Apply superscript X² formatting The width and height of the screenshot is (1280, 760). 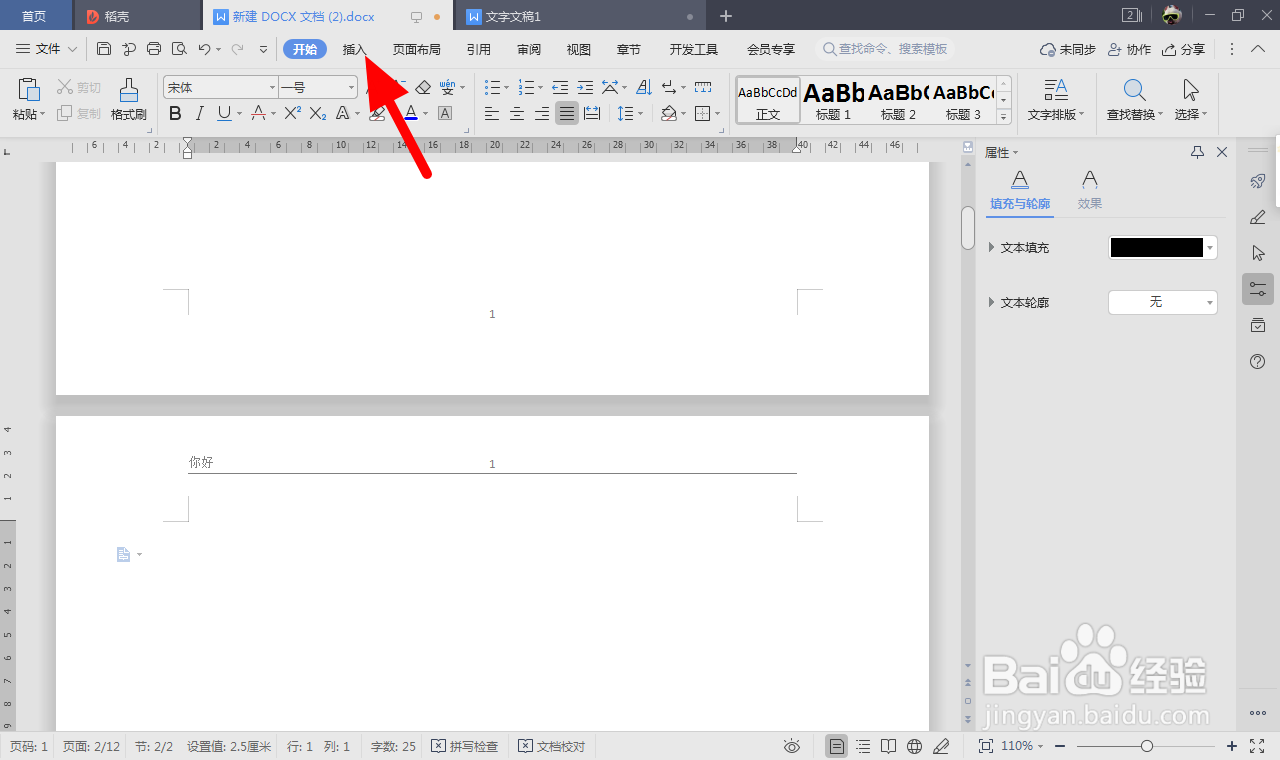click(x=292, y=114)
